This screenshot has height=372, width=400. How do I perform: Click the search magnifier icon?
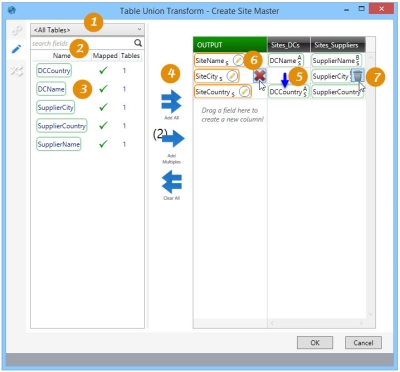click(138, 43)
